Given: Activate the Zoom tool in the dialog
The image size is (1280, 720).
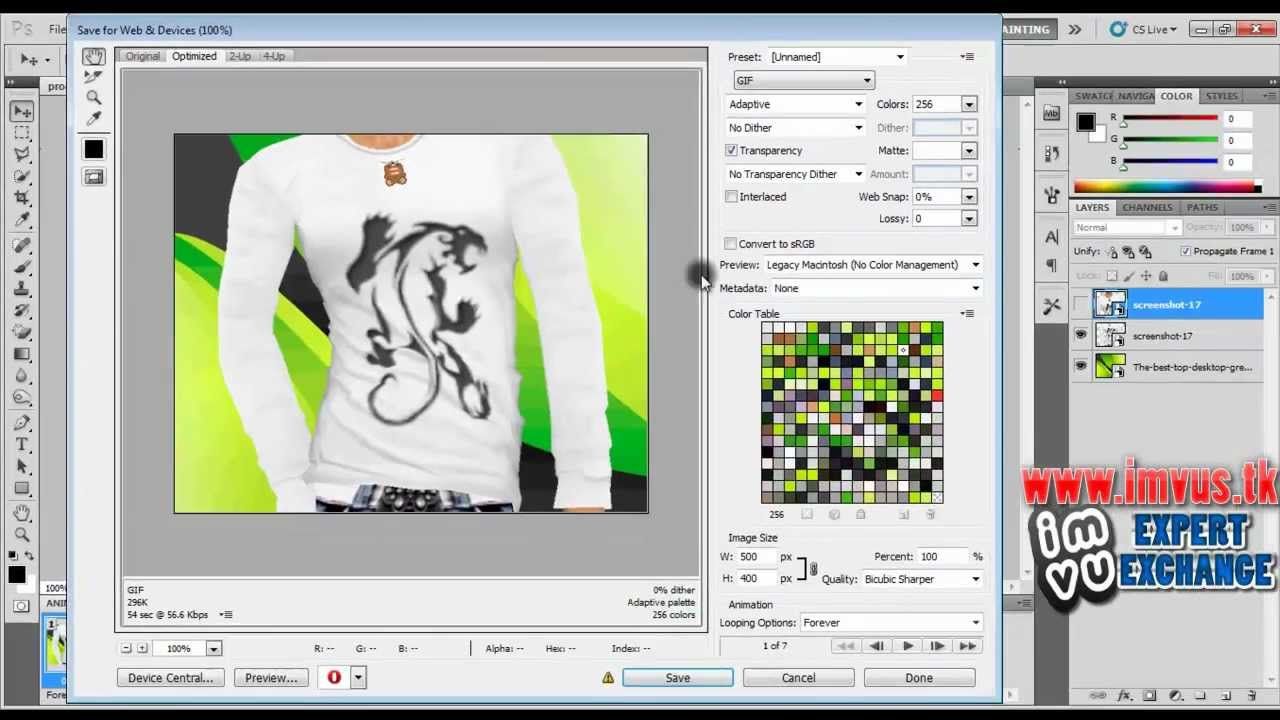Looking at the screenshot, I should [93, 97].
